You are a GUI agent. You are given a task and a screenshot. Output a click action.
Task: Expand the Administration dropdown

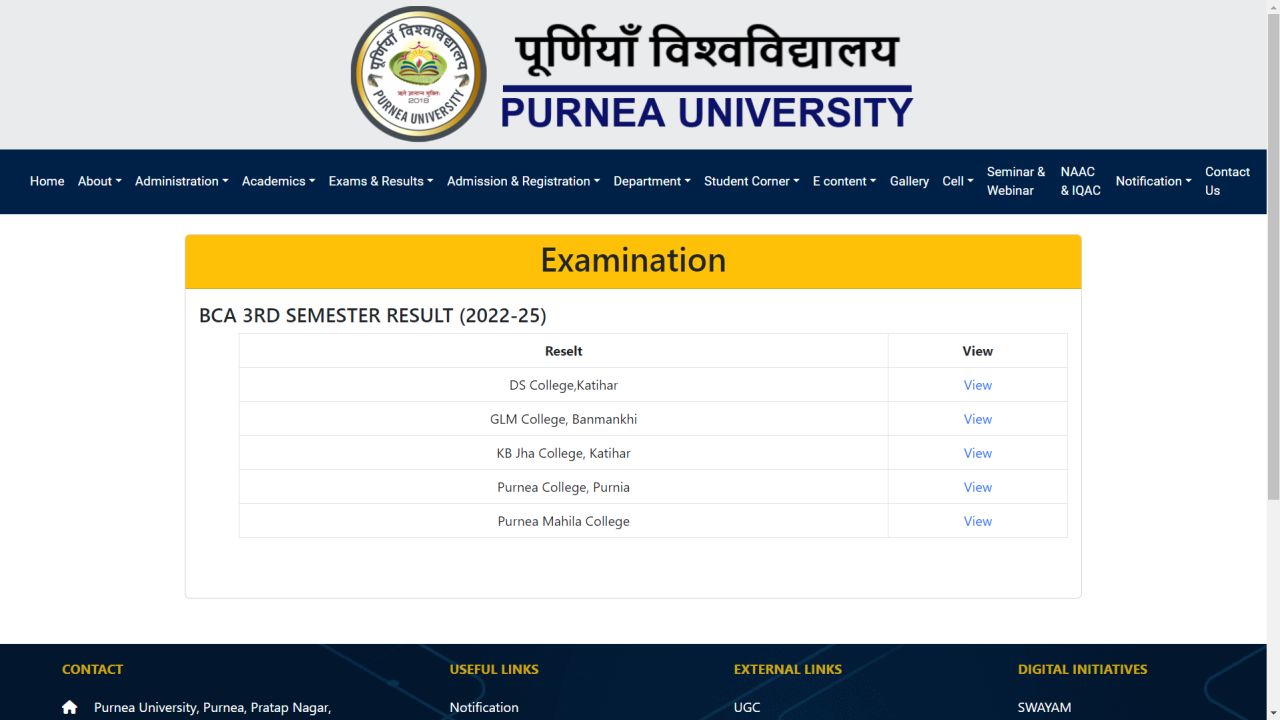182,181
